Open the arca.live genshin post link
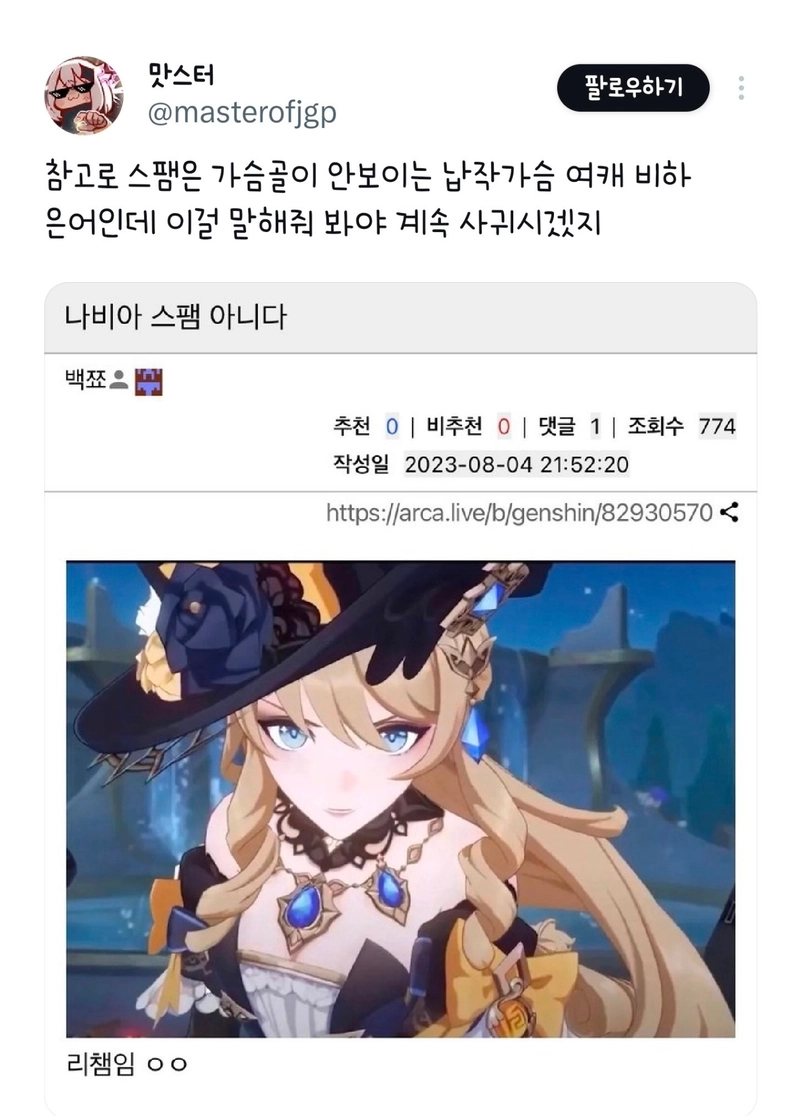Viewport: 800px width, 1116px height. [519, 512]
